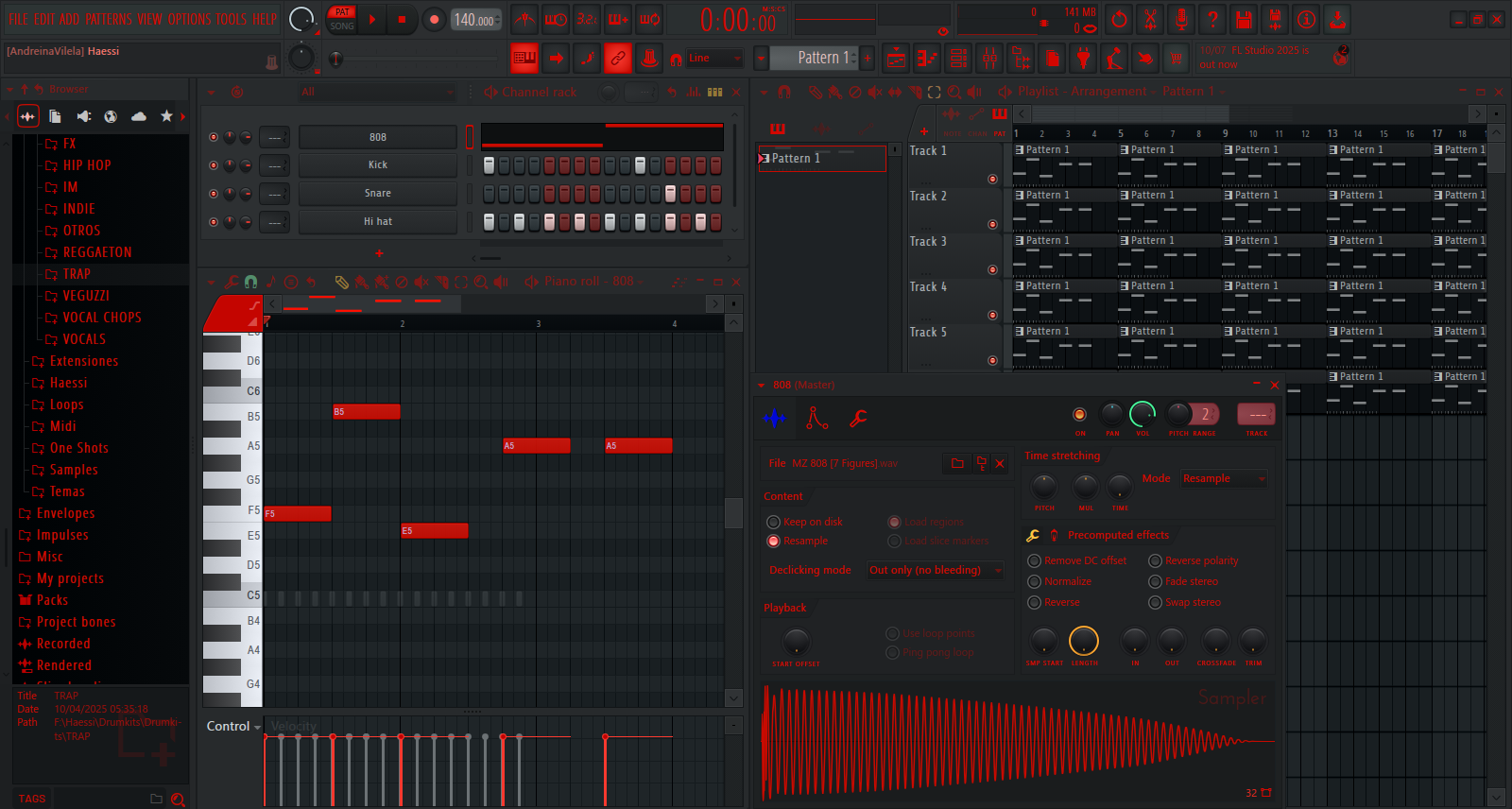Click the 808 channel button

(378, 137)
